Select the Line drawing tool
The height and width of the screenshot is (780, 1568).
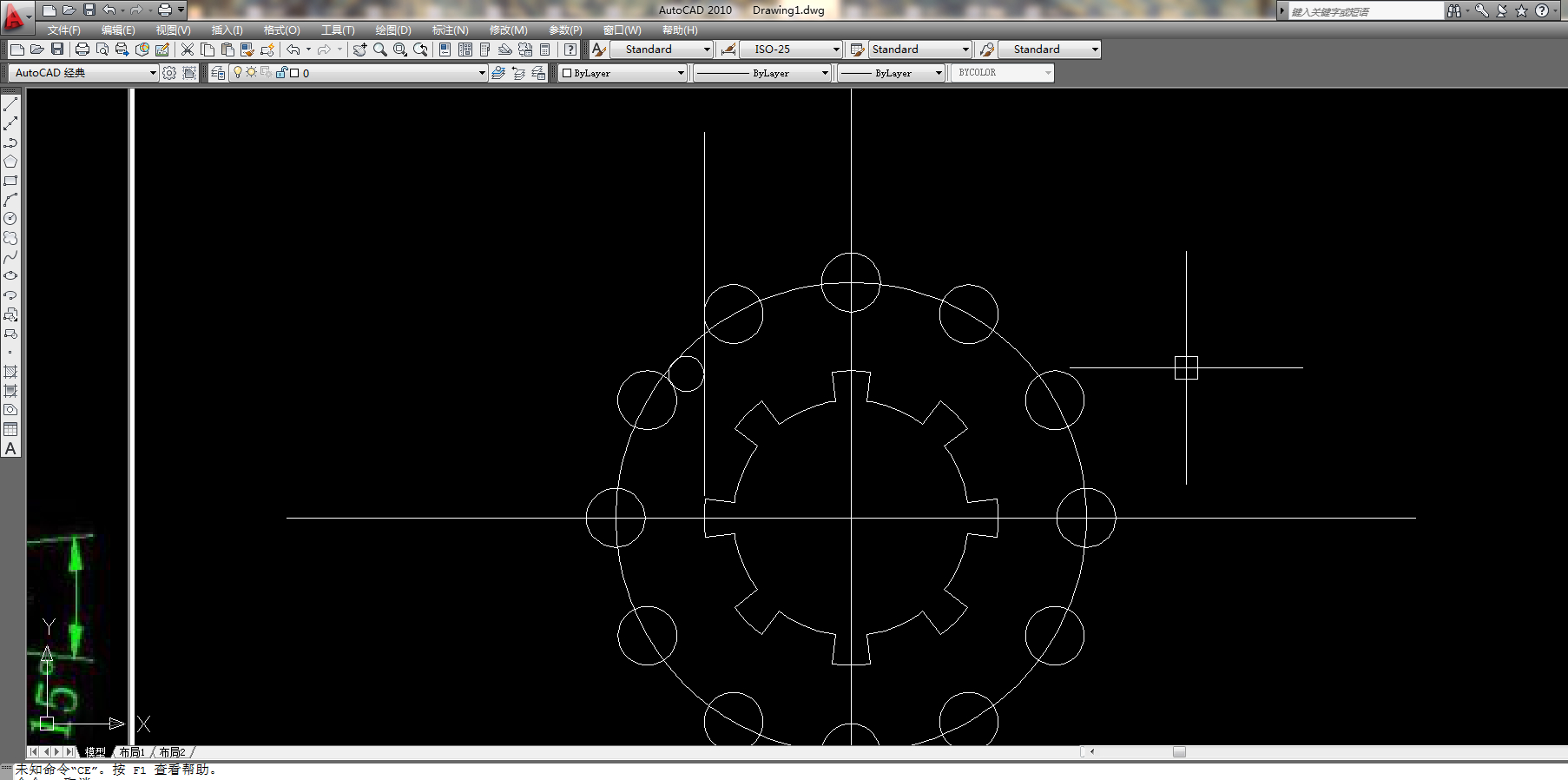point(10,104)
